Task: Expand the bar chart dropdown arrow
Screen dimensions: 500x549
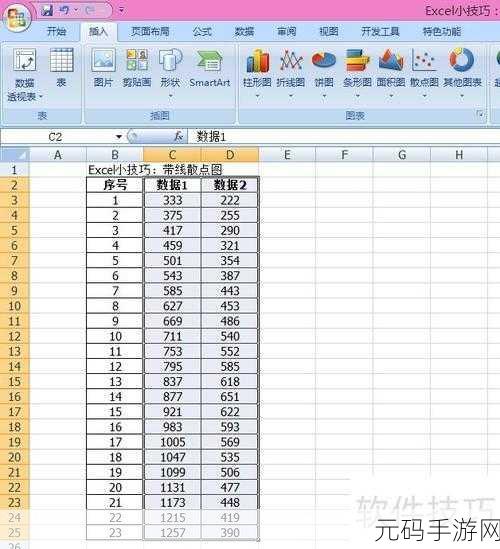Action: [357, 96]
